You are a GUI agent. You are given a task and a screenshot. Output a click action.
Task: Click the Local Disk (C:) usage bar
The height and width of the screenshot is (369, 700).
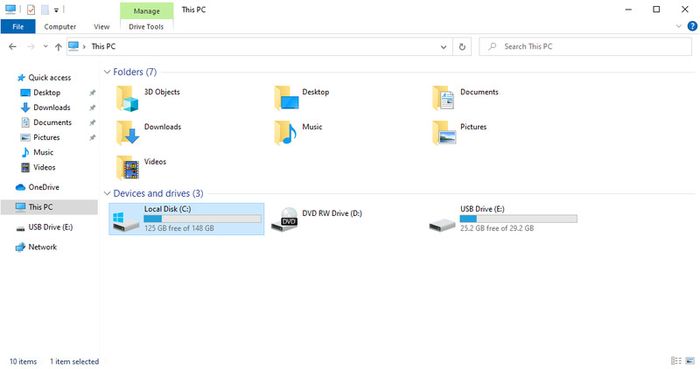coord(202,219)
